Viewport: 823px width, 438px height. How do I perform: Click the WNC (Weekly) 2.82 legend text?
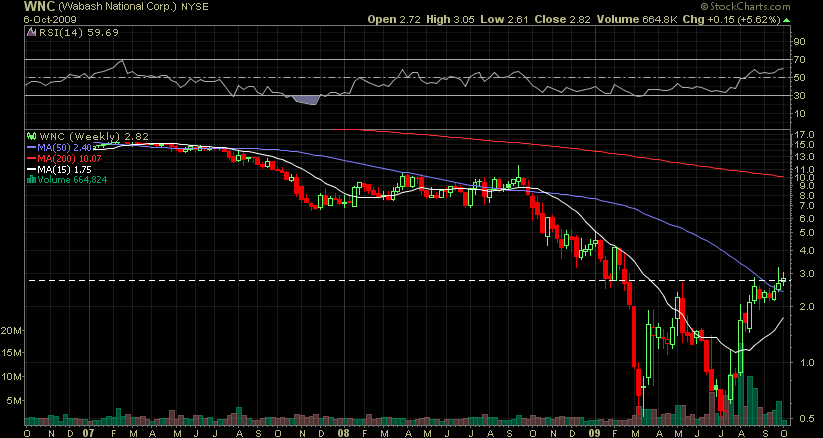94,137
